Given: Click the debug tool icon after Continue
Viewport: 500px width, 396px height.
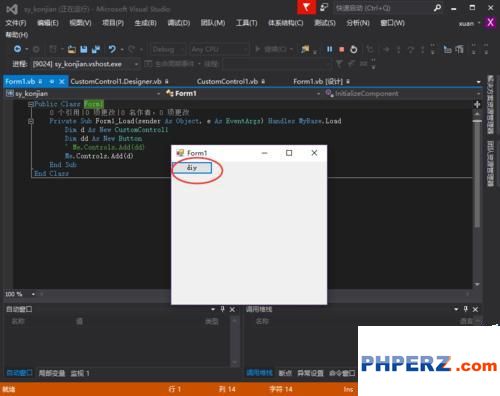Looking at the screenshot, I should pyautogui.click(x=305, y=49).
